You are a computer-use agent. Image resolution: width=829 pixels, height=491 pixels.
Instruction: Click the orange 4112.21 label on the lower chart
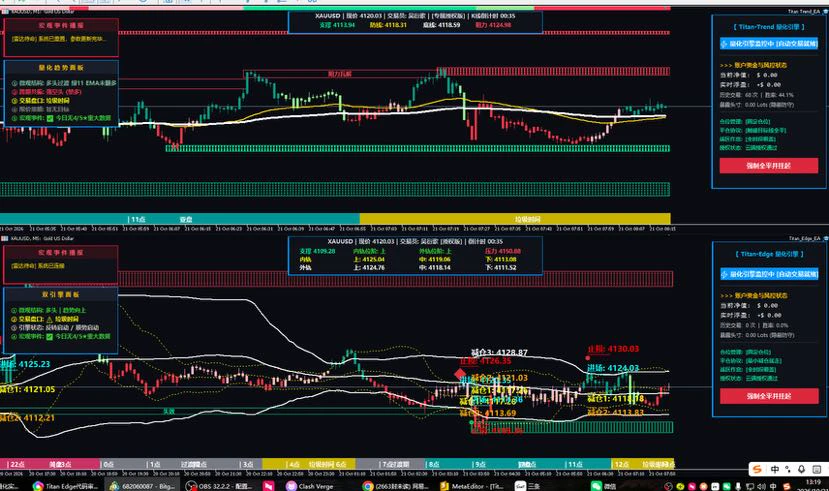tap(27, 418)
